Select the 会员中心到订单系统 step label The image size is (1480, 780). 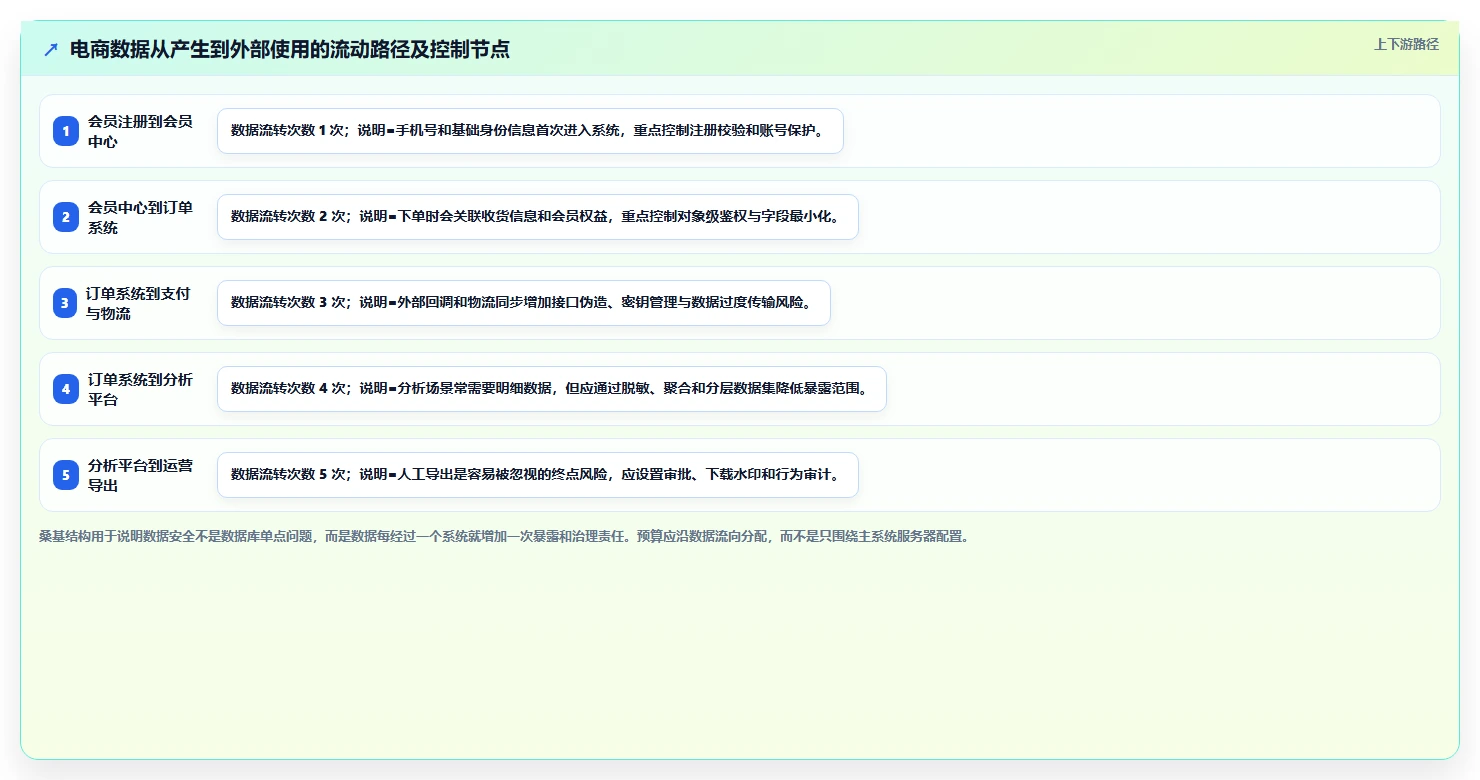pos(140,217)
